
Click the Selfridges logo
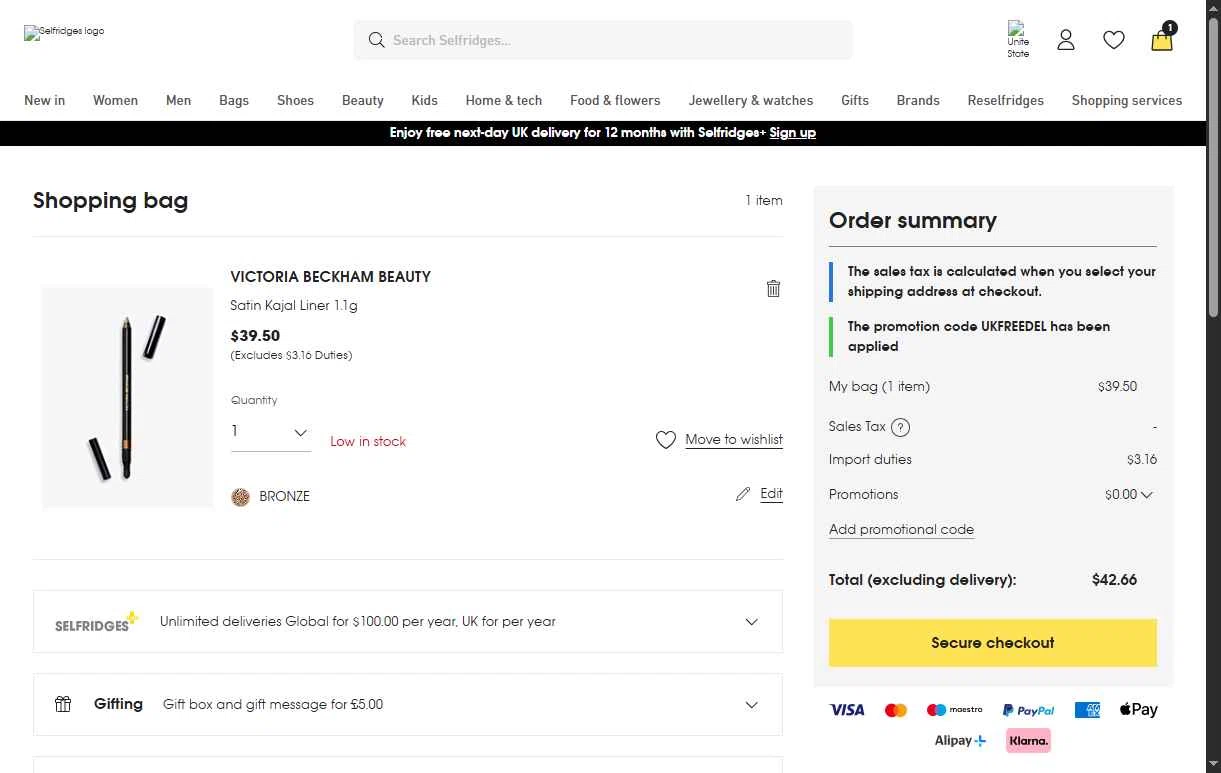[x=64, y=32]
